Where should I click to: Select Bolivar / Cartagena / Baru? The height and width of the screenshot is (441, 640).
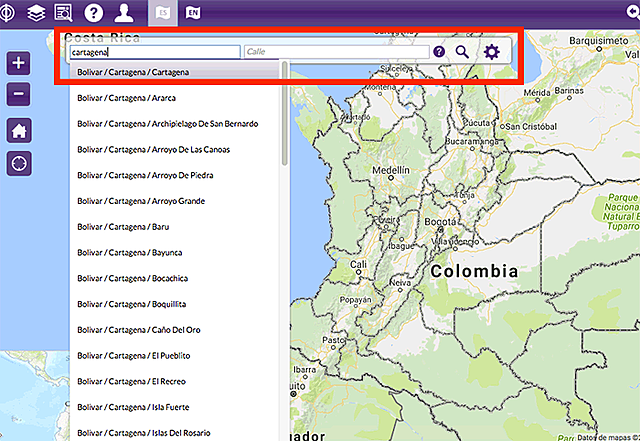pos(175,227)
